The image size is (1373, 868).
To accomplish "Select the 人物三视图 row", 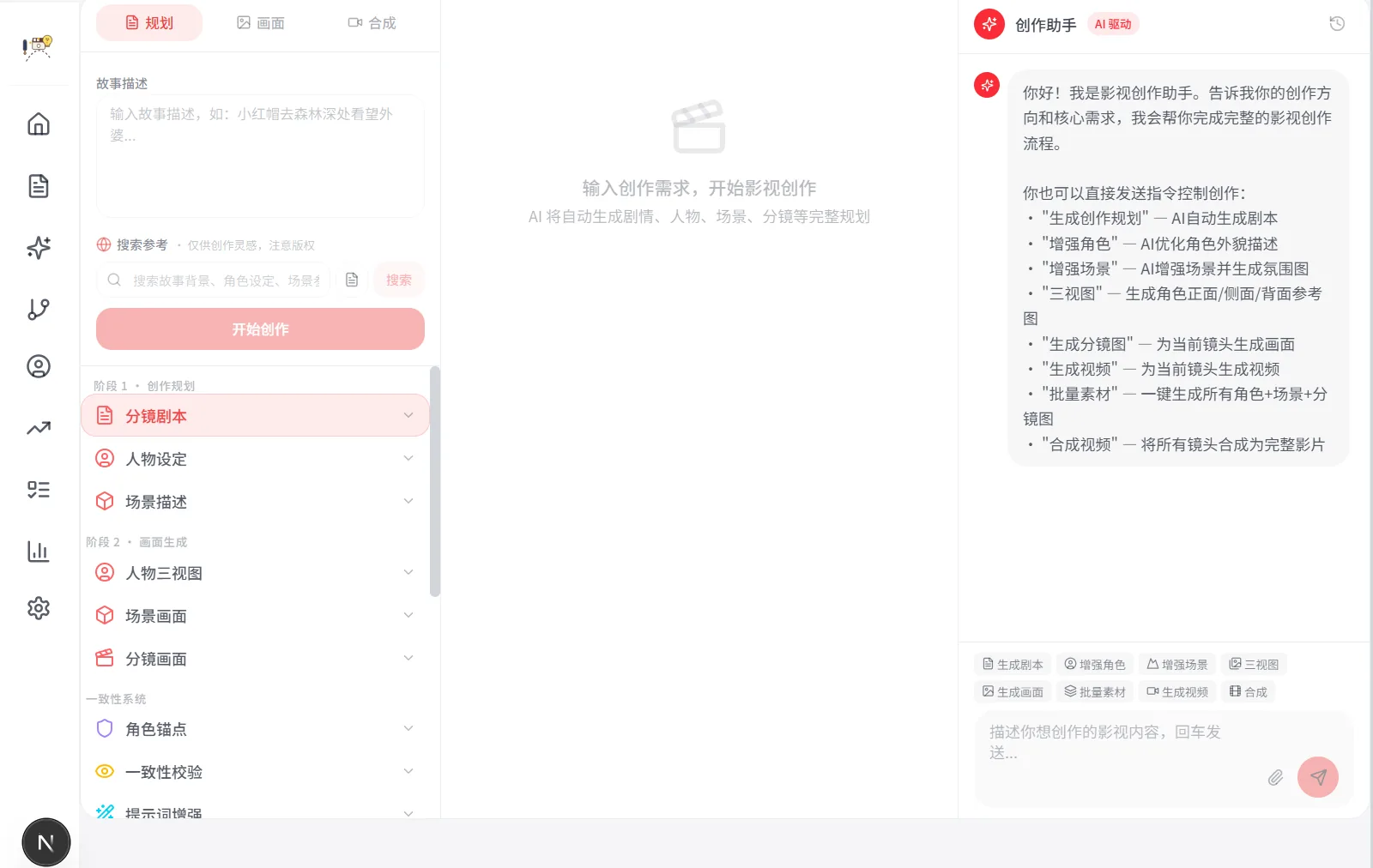I will pos(255,573).
